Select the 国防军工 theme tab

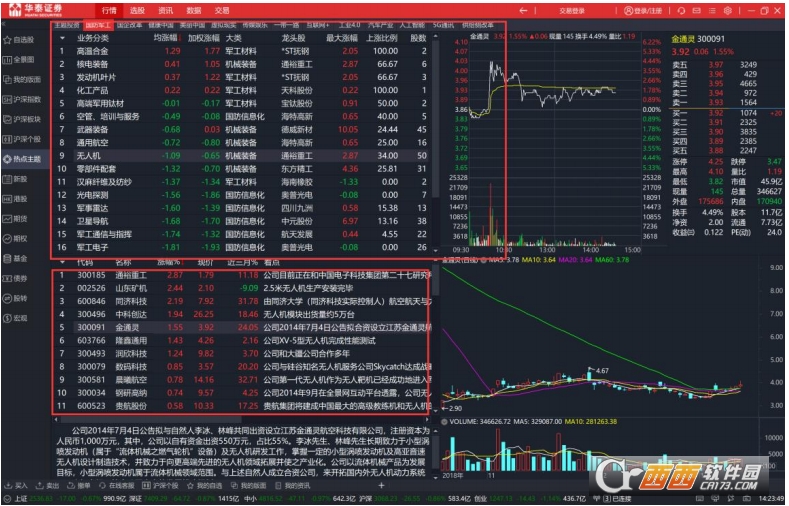[x=98, y=25]
